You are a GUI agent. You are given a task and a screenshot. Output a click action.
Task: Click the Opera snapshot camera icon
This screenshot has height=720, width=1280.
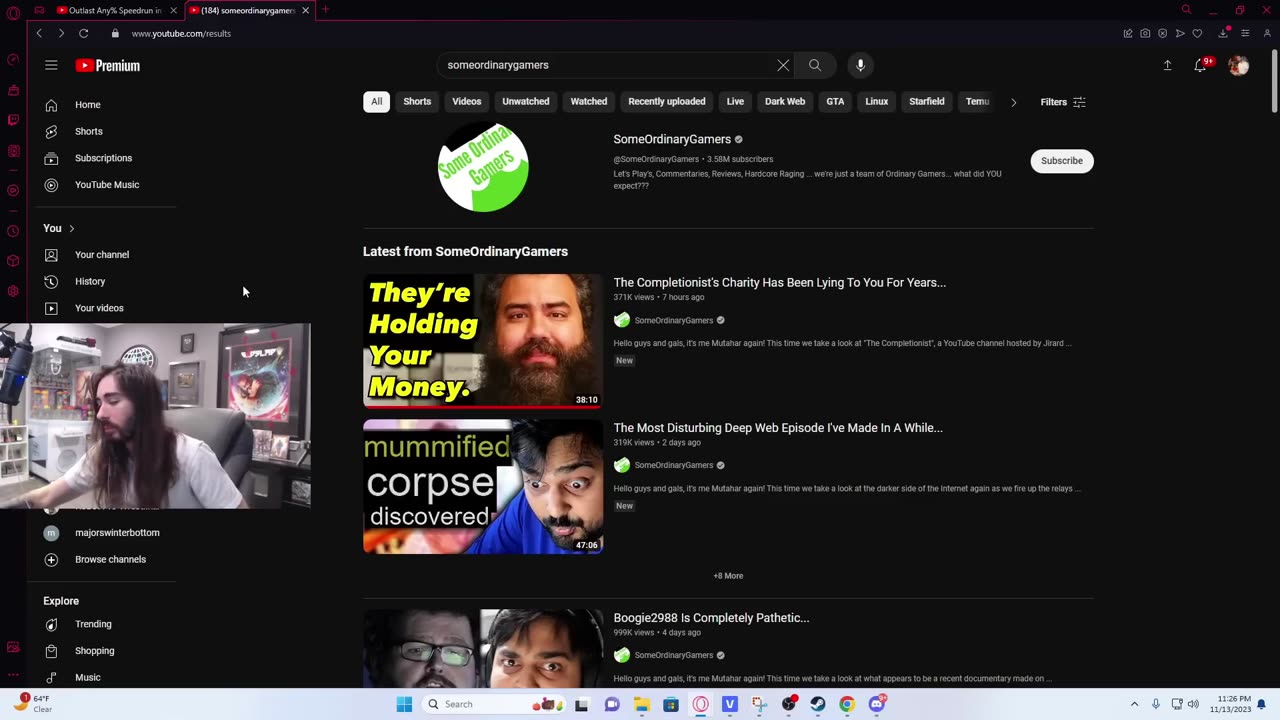pos(1145,33)
